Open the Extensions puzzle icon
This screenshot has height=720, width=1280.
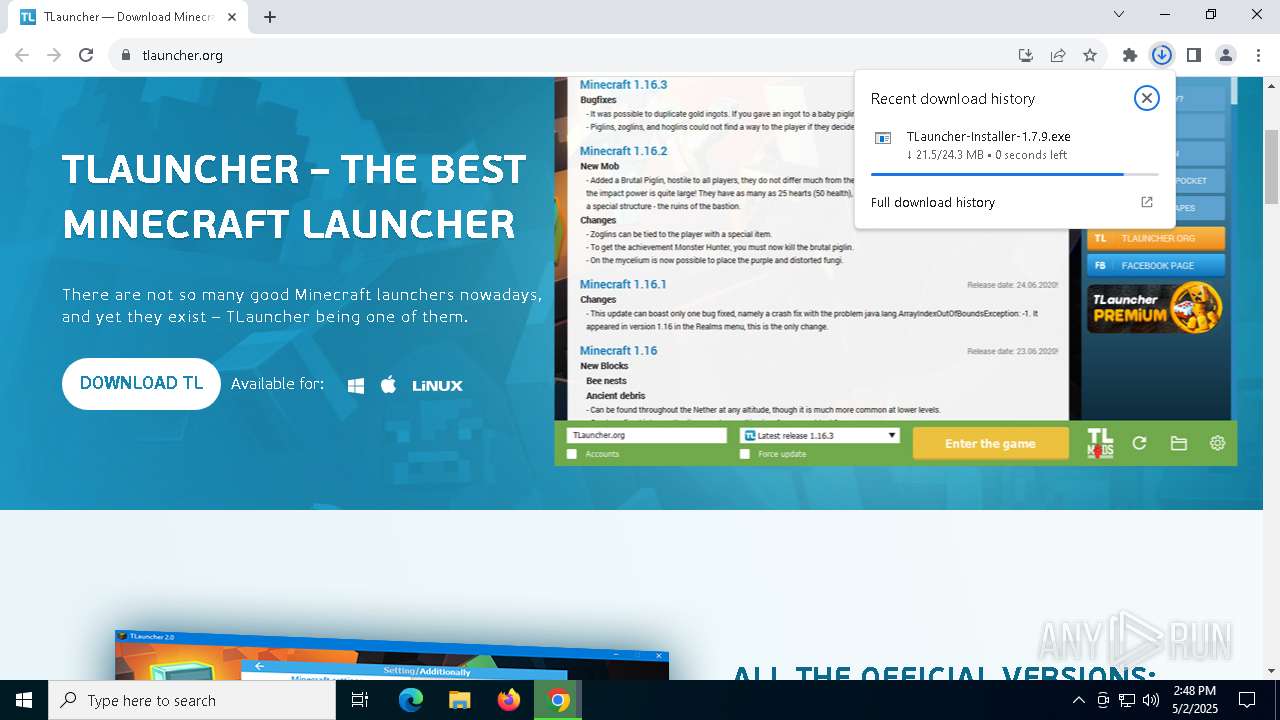coord(1130,55)
